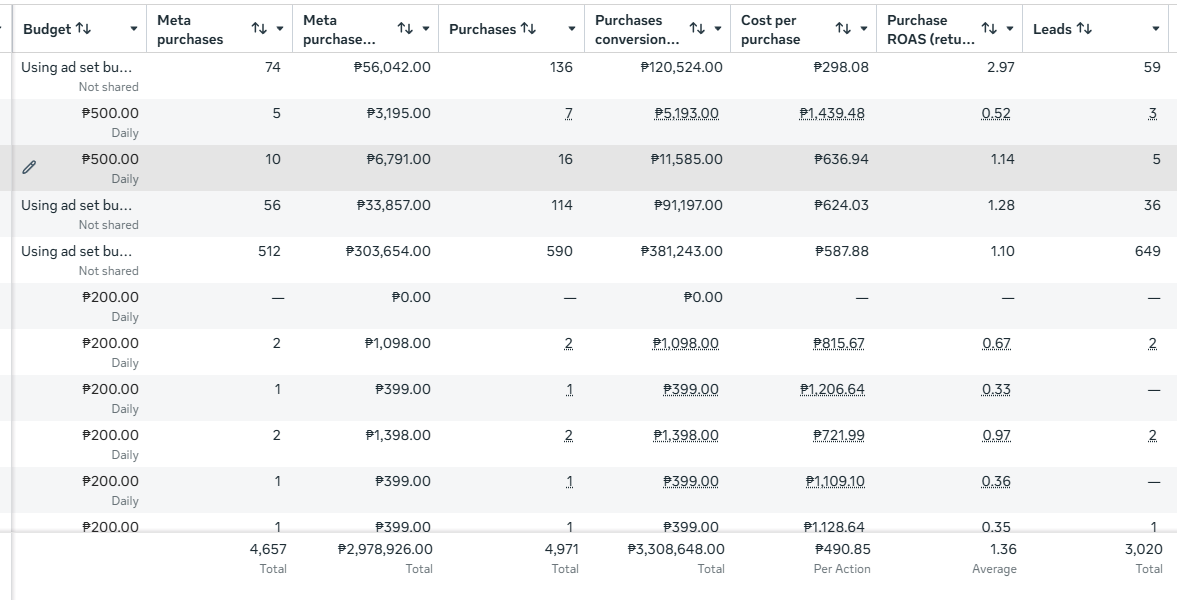1177x600 pixels.
Task: Select Leads value 59 cell
Action: [1152, 67]
